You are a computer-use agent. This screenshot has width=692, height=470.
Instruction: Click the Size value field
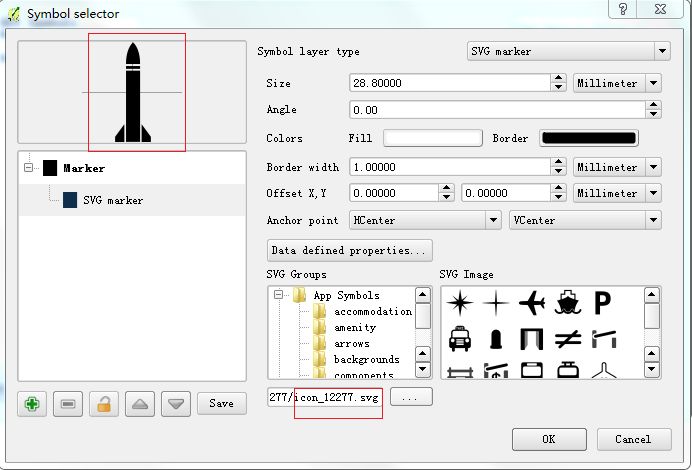coord(449,83)
